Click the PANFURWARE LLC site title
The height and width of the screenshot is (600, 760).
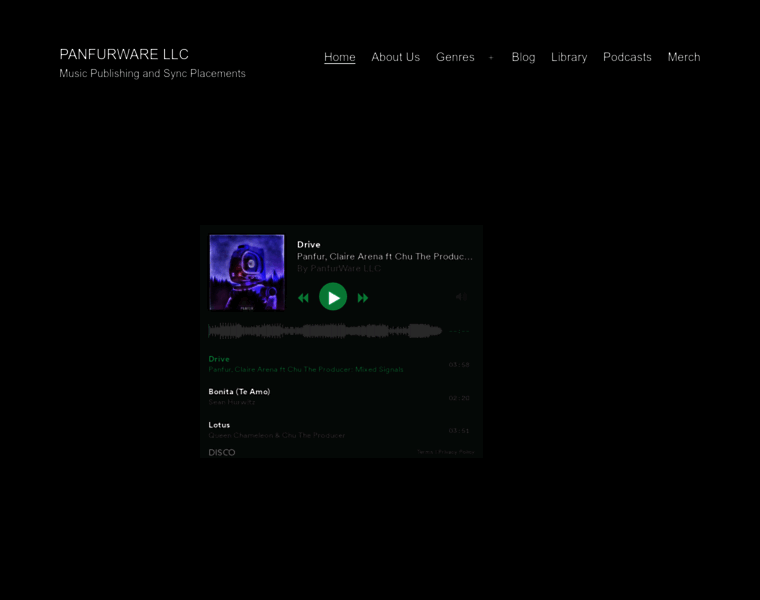click(124, 54)
